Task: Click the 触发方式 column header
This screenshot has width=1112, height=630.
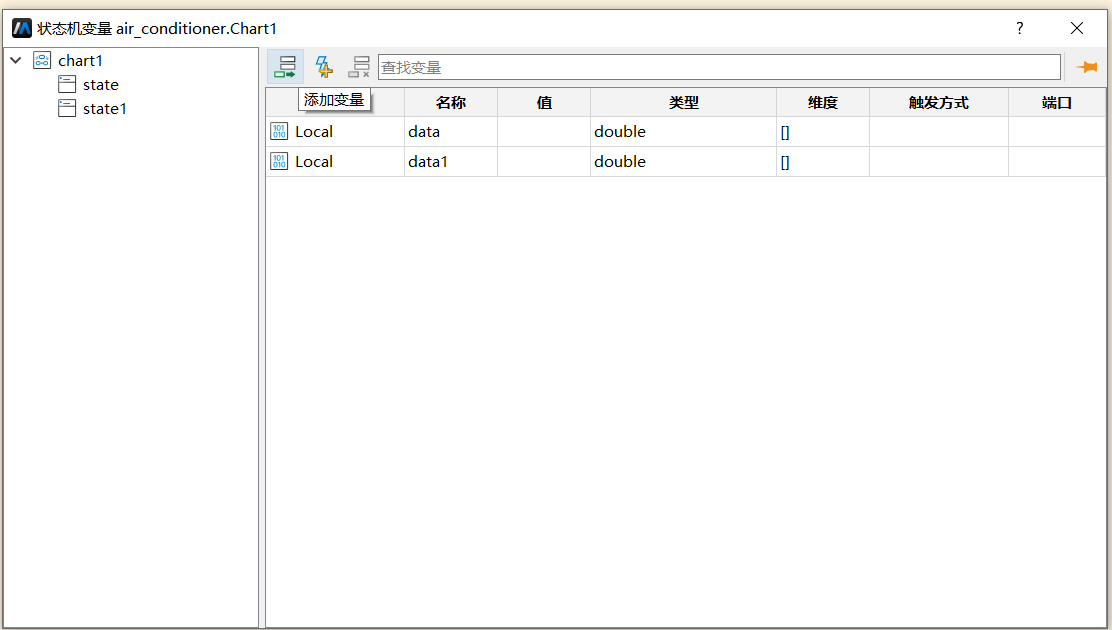Action: (939, 102)
